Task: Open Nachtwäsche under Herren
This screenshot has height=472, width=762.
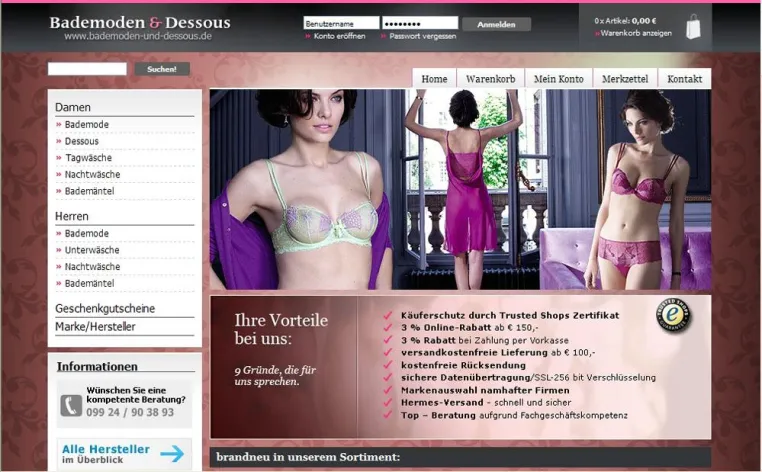Action: click(92, 266)
